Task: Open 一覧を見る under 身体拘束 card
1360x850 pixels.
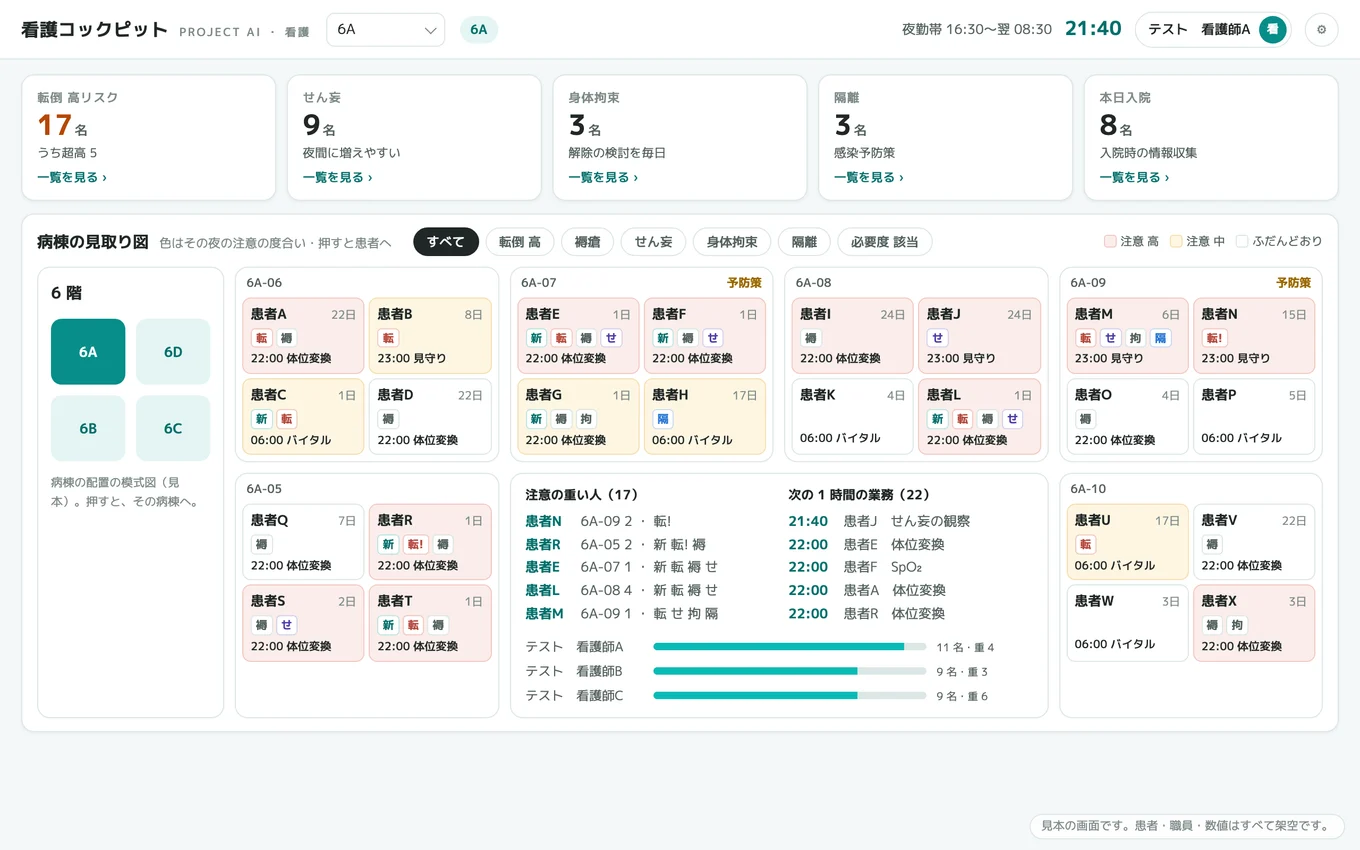Action: 603,177
